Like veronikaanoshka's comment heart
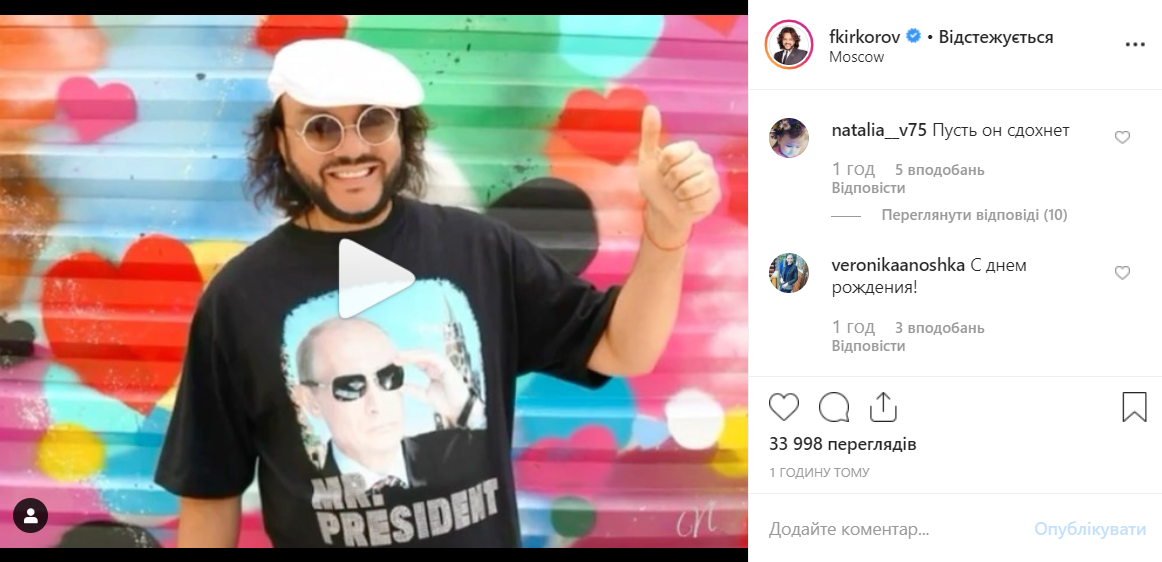The image size is (1162, 562). click(1122, 273)
